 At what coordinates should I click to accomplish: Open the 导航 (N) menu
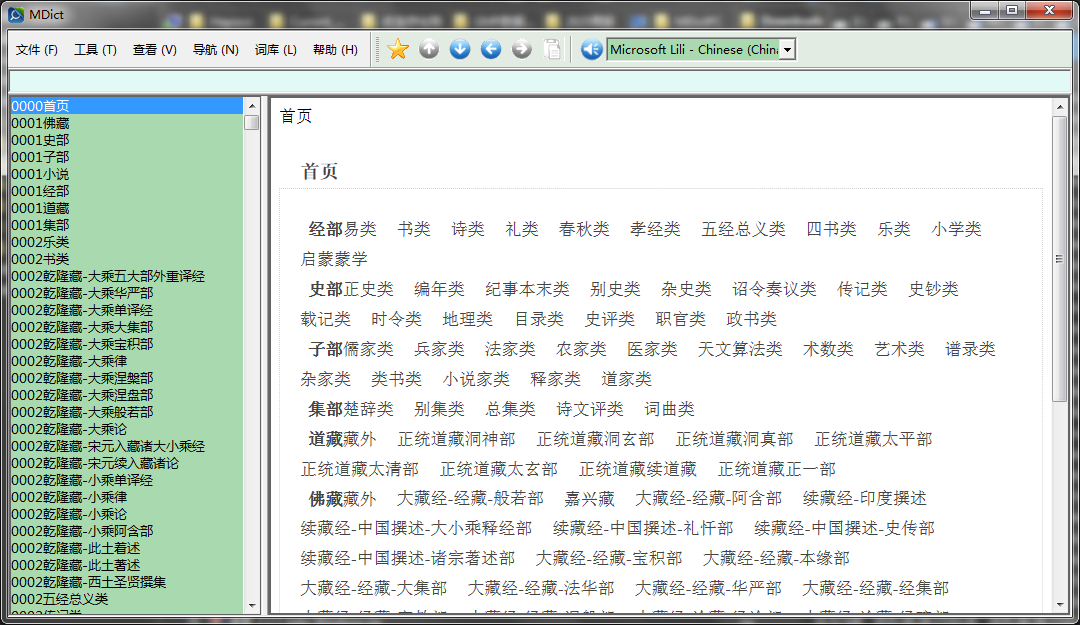pos(216,50)
